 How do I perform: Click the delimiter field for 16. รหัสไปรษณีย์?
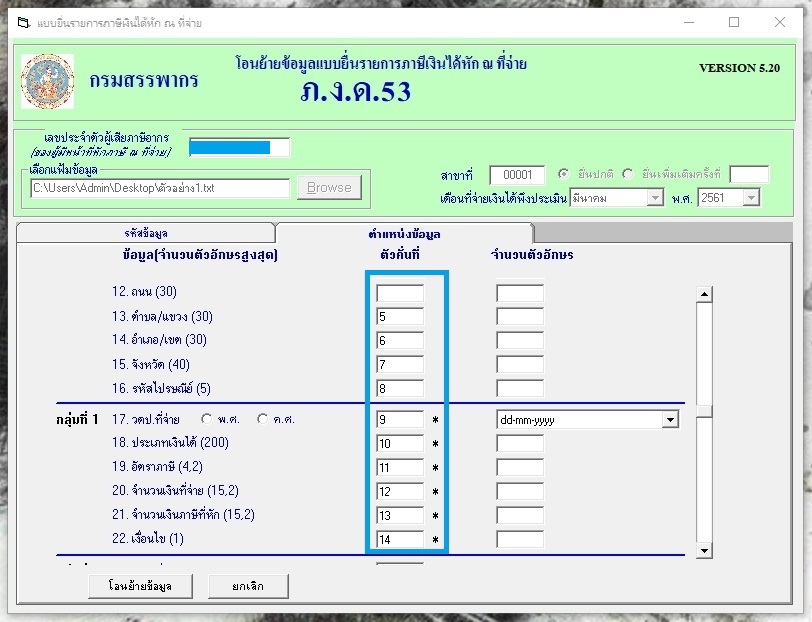pyautogui.click(x=400, y=388)
